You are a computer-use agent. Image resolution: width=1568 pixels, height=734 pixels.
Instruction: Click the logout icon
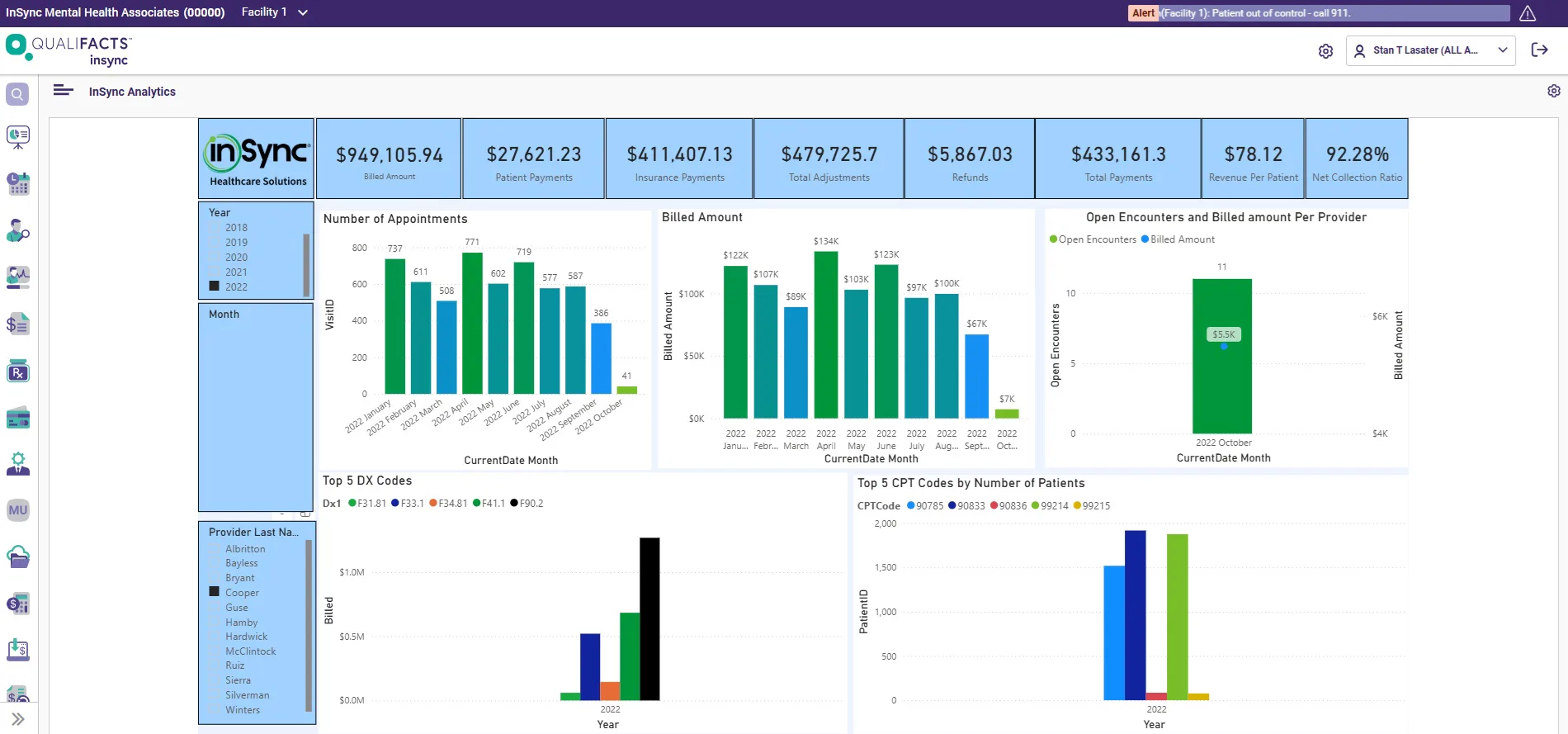1540,50
